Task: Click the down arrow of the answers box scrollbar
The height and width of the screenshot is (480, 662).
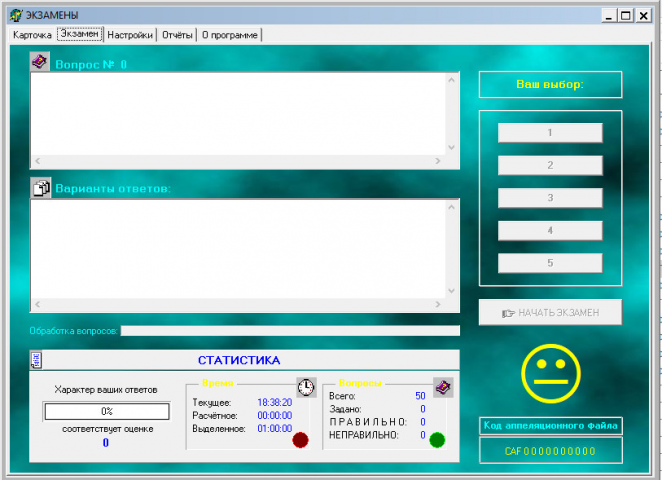Action: (x=451, y=291)
